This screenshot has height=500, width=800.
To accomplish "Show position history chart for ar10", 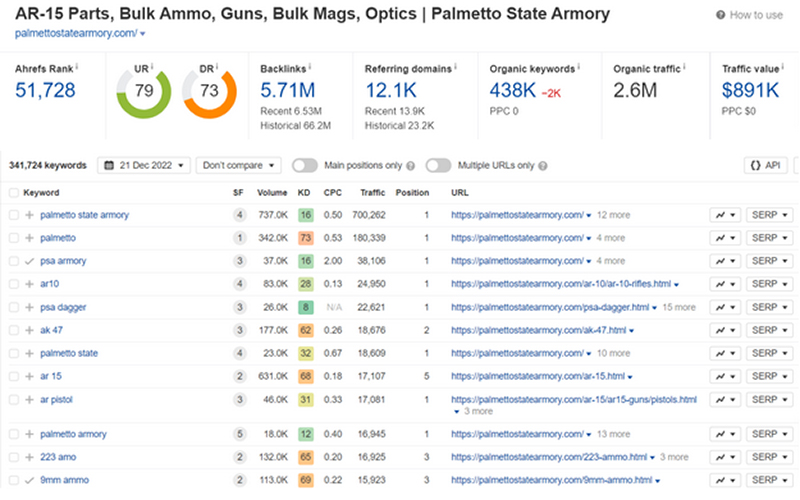I will click(725, 284).
